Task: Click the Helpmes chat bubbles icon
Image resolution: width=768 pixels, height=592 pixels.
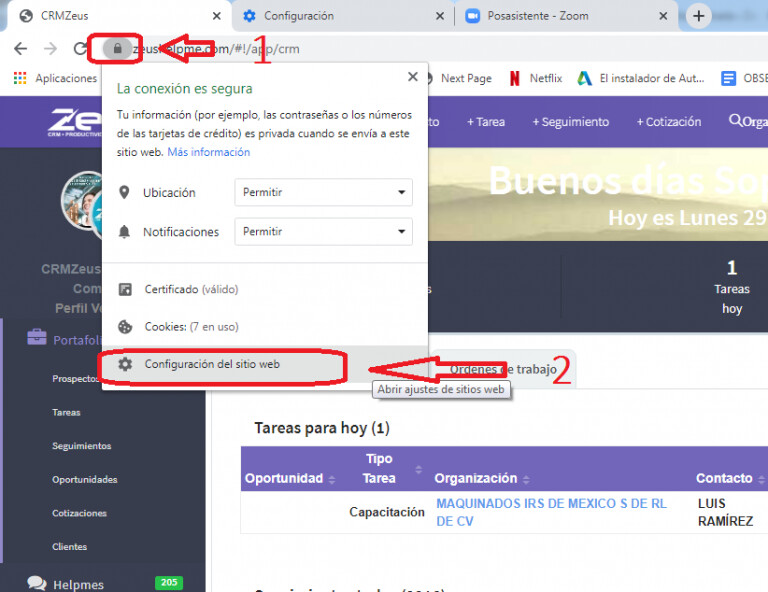Action: (37, 583)
